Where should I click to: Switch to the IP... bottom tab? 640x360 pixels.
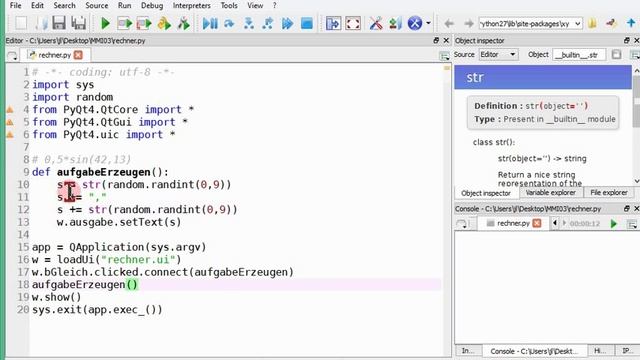(x=627, y=351)
